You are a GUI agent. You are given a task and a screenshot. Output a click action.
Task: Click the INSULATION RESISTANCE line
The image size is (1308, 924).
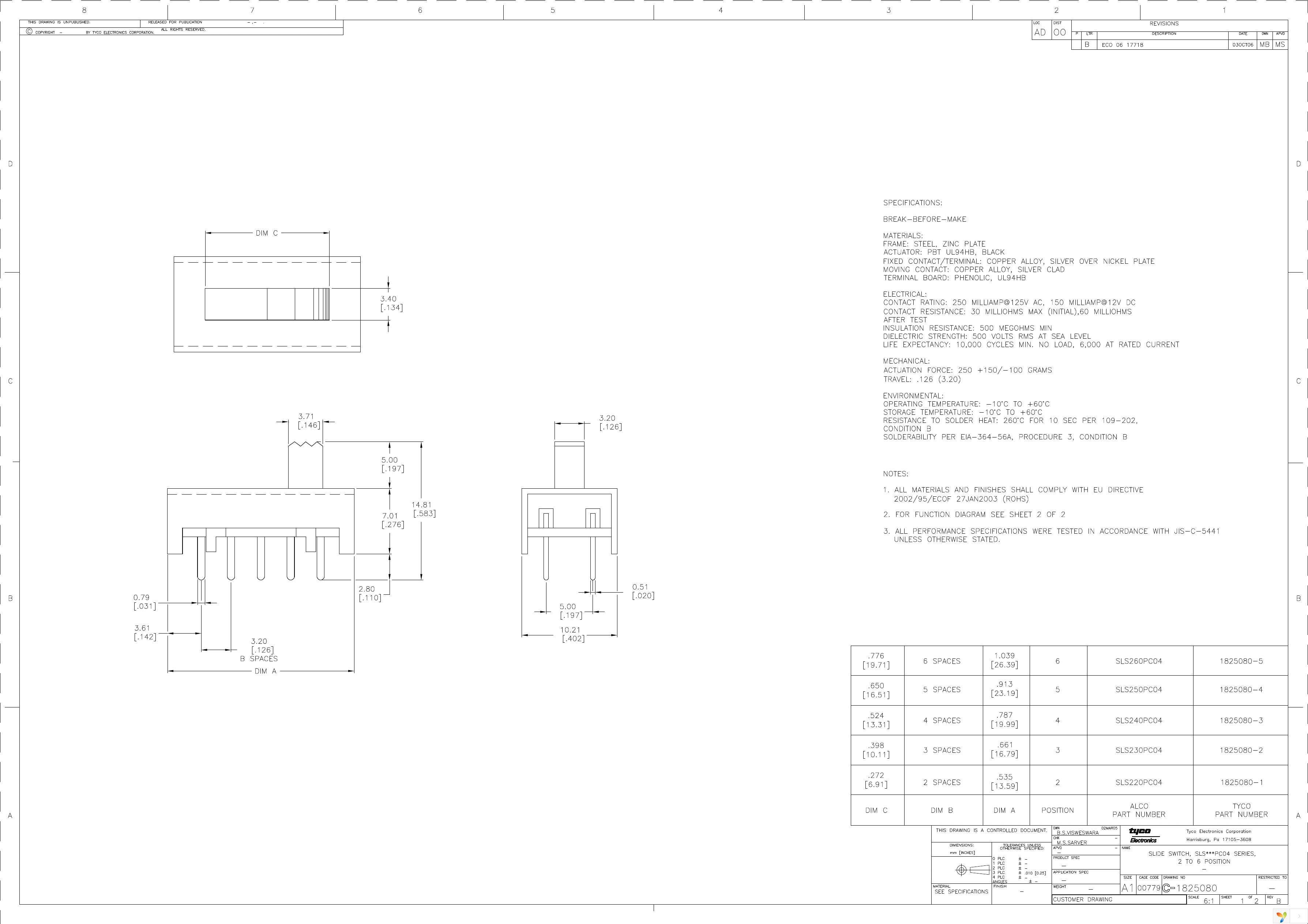point(967,328)
